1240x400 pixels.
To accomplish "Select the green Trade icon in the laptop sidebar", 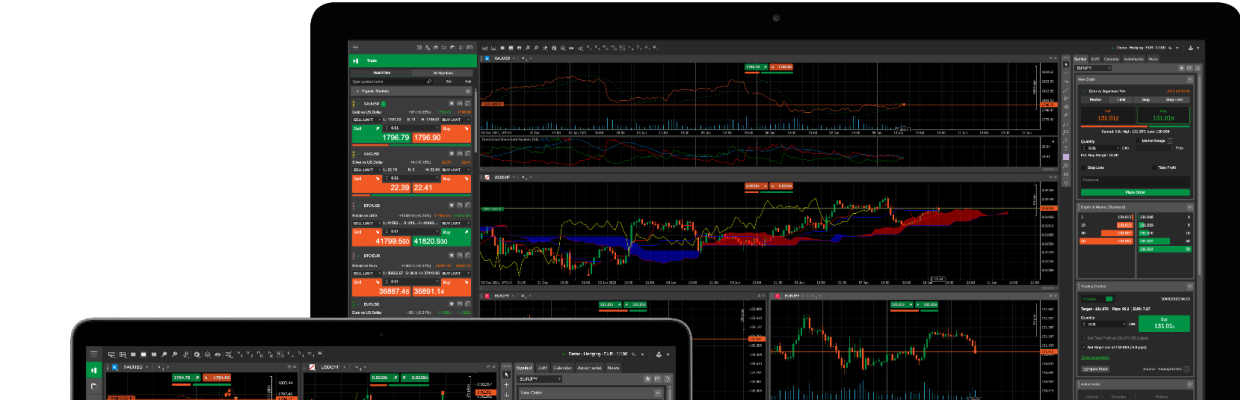I will (x=93, y=370).
